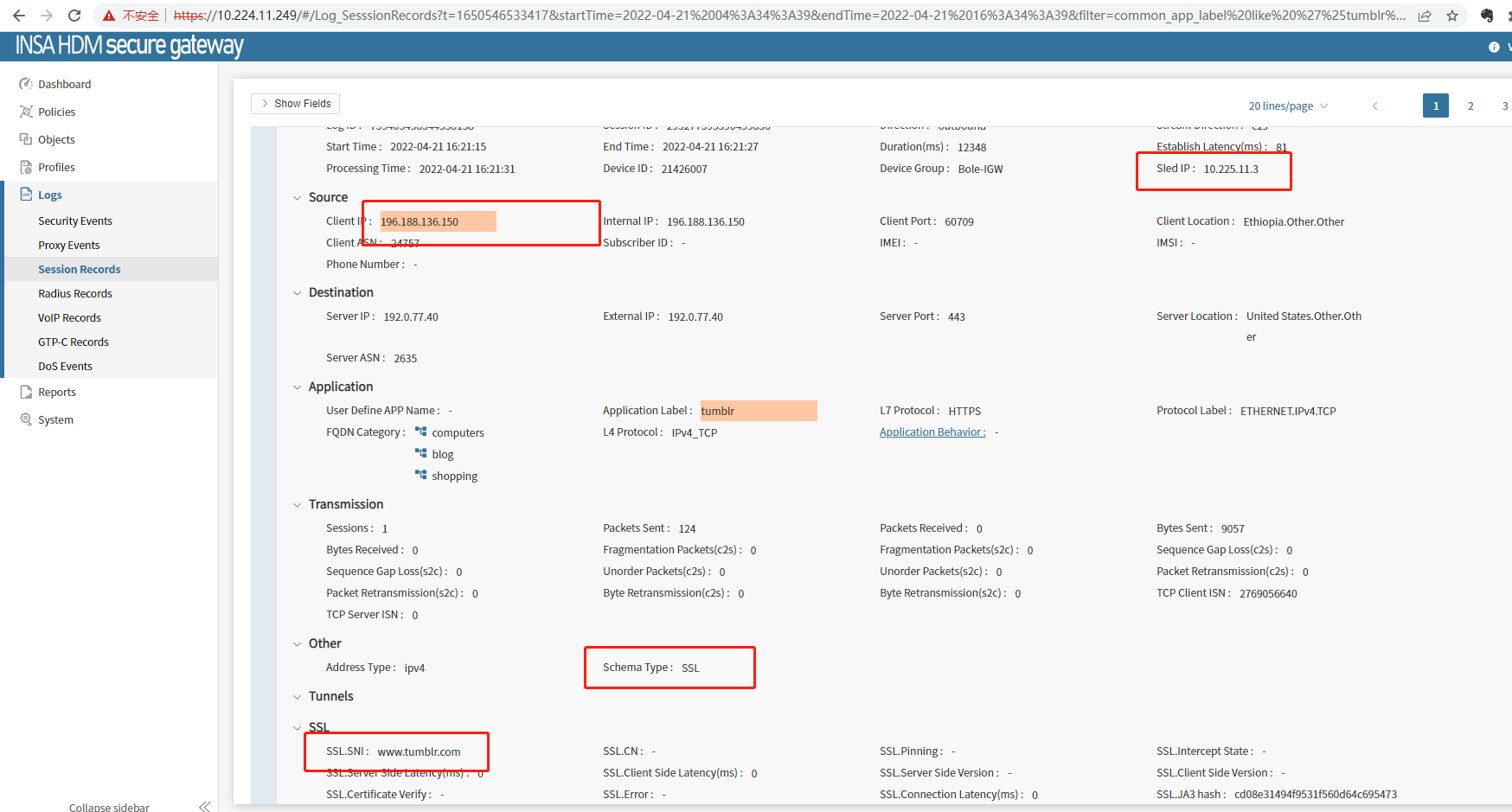Bookmark this page with the star icon
The height and width of the screenshot is (812, 1512).
(x=1452, y=16)
